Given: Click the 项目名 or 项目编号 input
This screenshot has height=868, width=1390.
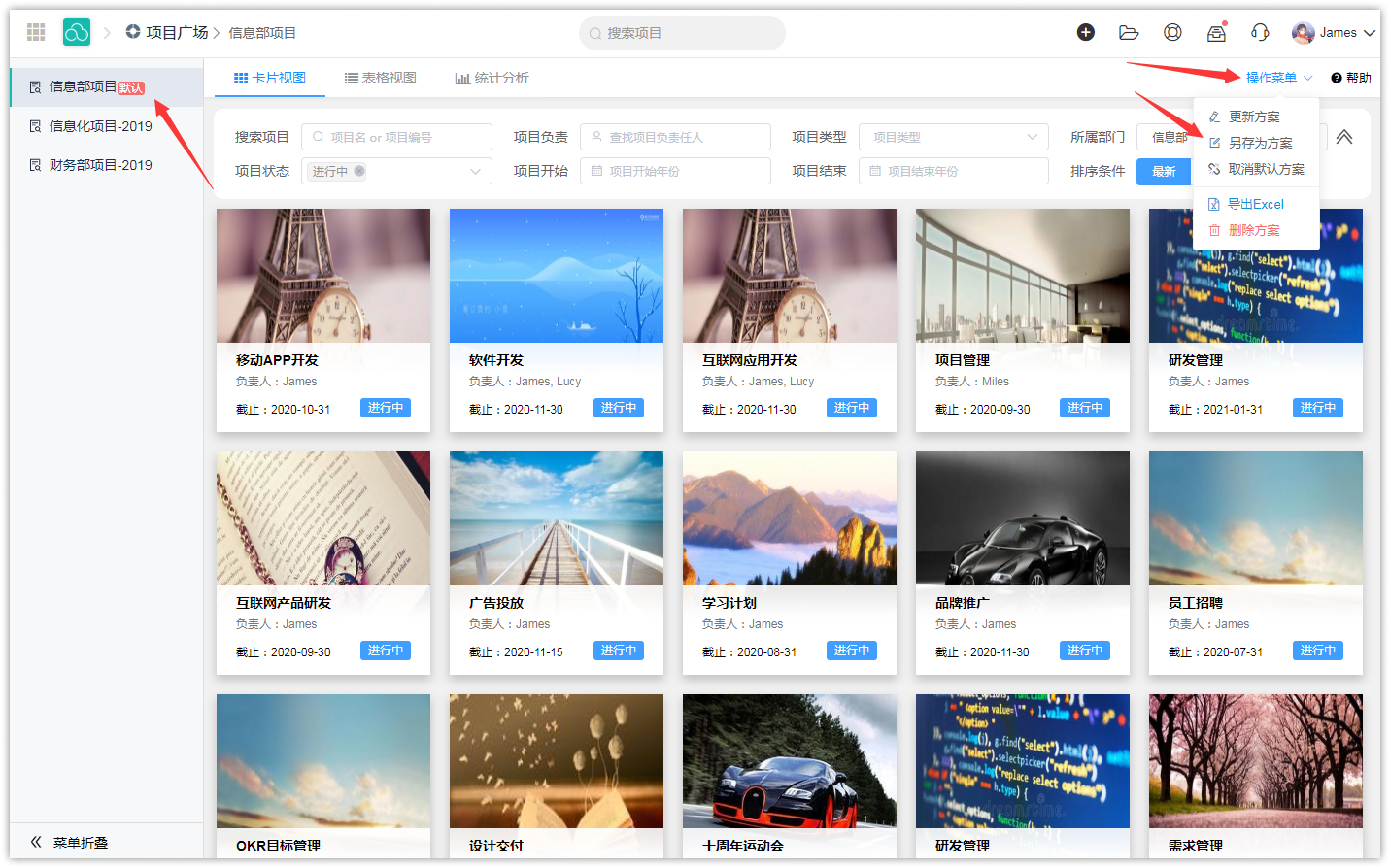Looking at the screenshot, I should (396, 137).
